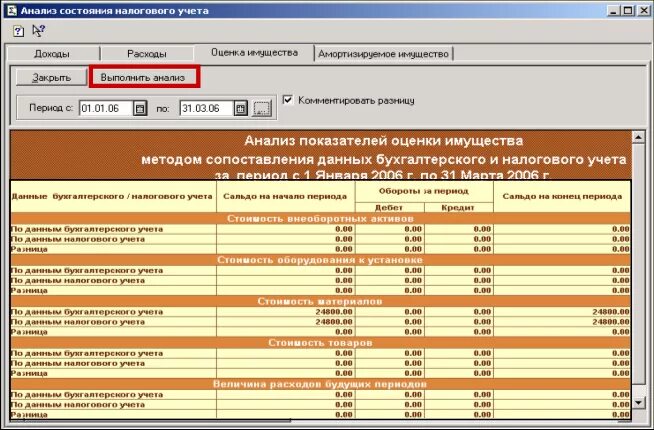Click the Дебет column header
Image resolution: width=654 pixels, height=430 pixels.
click(389, 207)
